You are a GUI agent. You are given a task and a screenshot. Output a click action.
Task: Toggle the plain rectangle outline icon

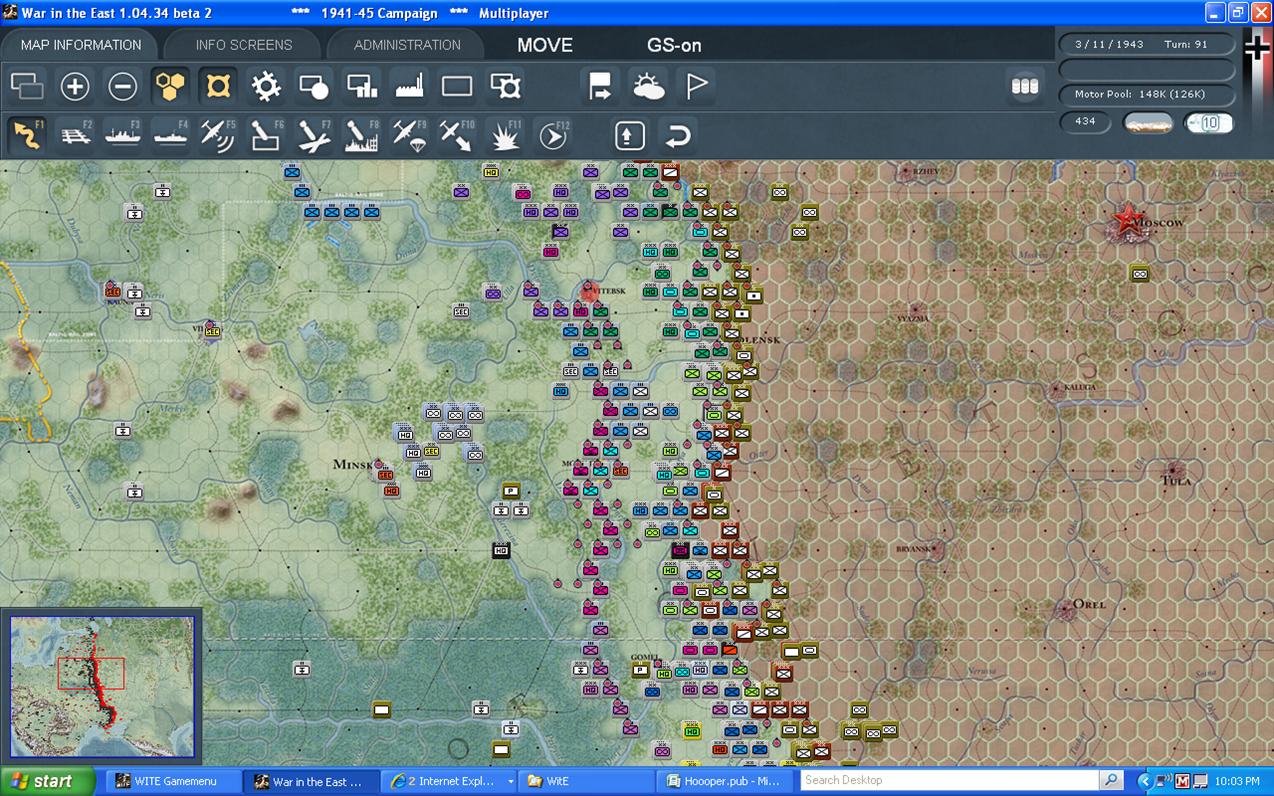click(457, 87)
